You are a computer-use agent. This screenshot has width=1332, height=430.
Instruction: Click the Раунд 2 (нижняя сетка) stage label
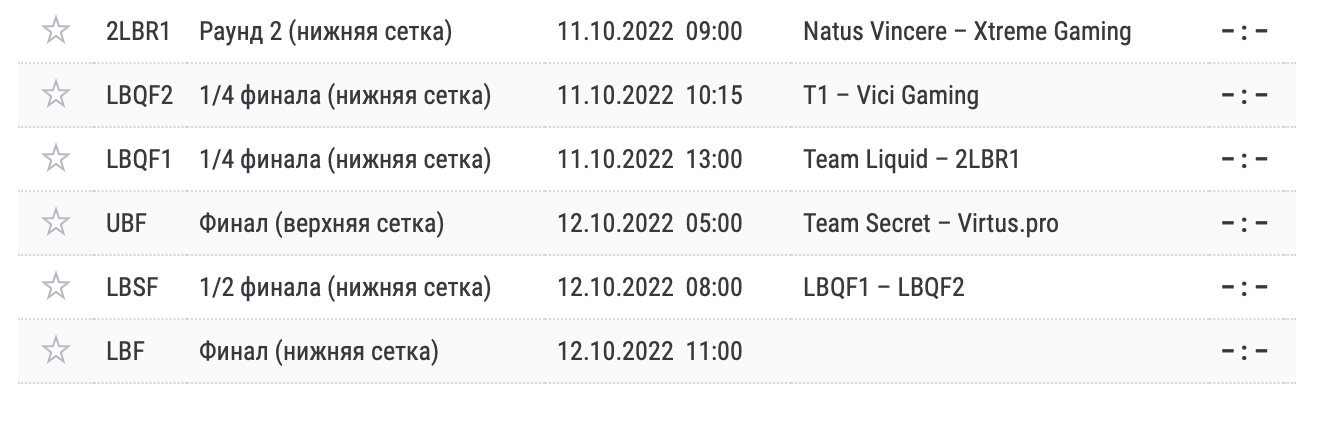tap(325, 32)
